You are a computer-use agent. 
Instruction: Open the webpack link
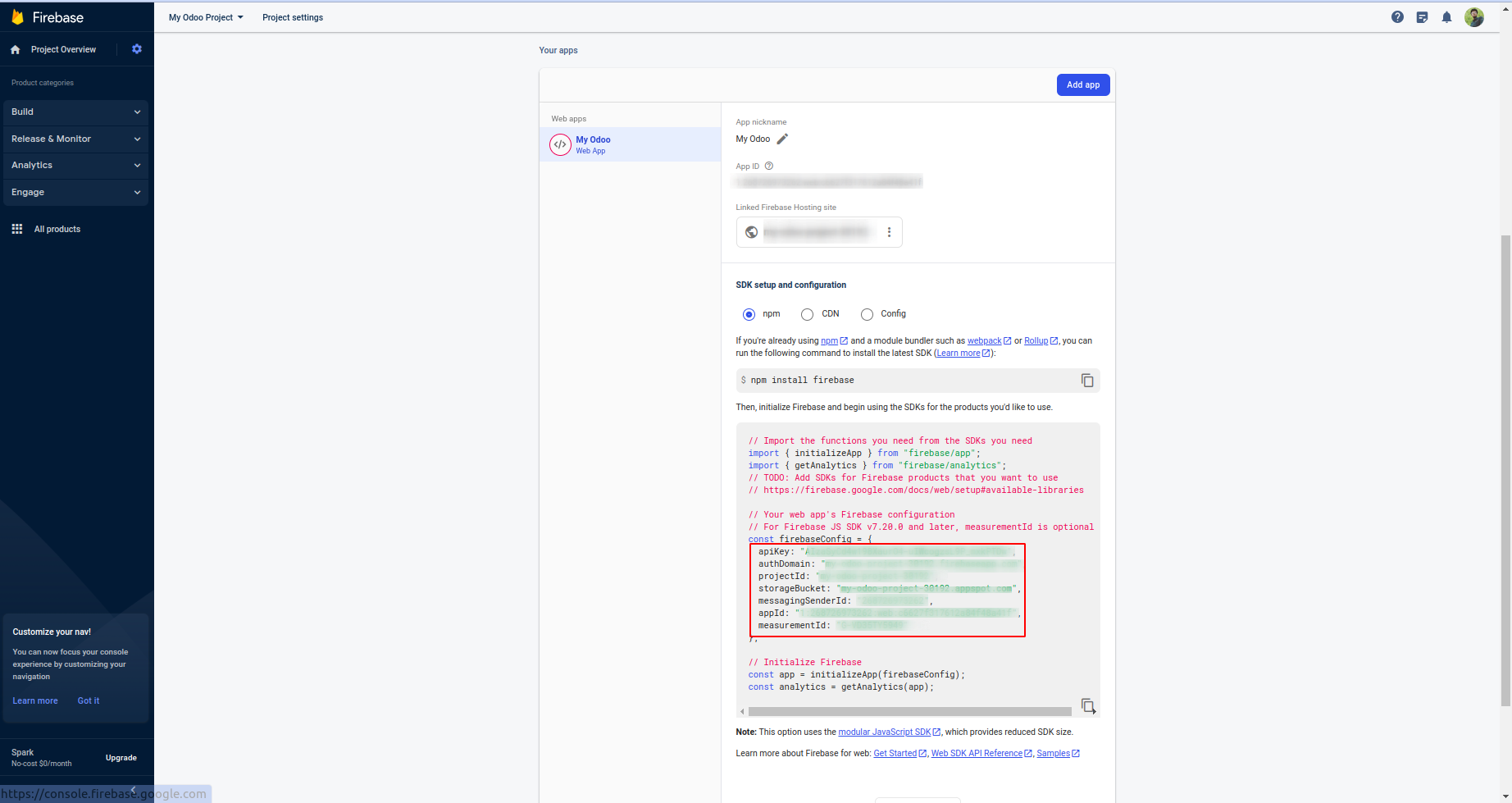point(989,341)
